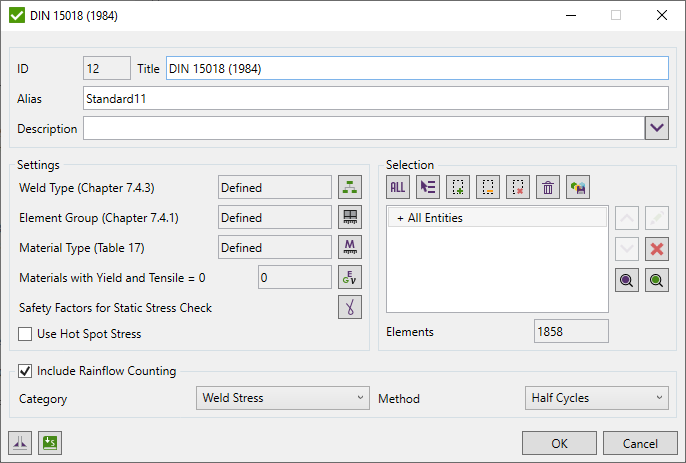This screenshot has width=686, height=463.
Task: Click the Safety Factors settings icon
Action: click(350, 307)
